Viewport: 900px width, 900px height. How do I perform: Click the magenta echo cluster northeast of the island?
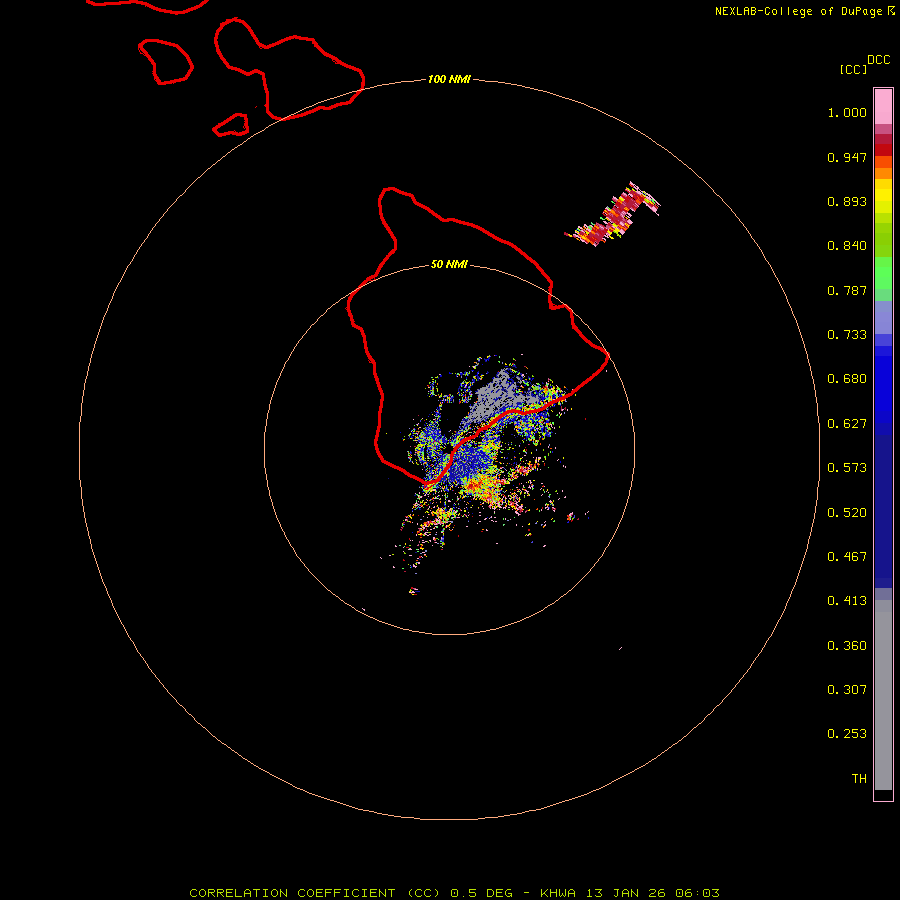click(613, 214)
